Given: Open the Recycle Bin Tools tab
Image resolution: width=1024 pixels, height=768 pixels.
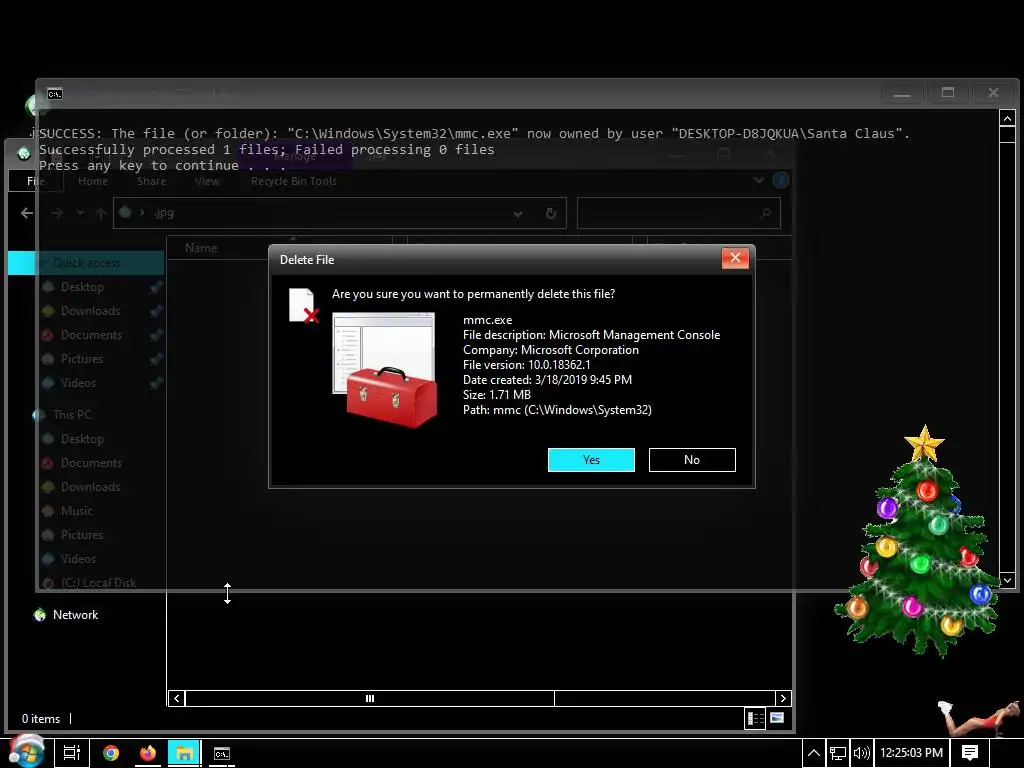Looking at the screenshot, I should coord(294,181).
